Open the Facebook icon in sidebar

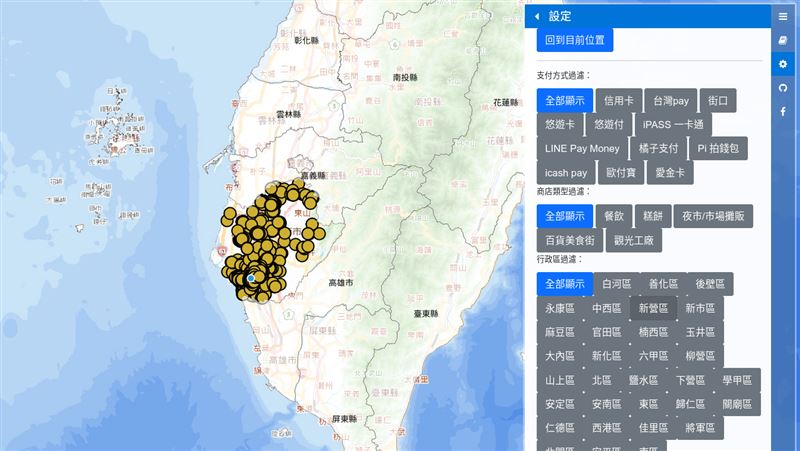tap(783, 111)
